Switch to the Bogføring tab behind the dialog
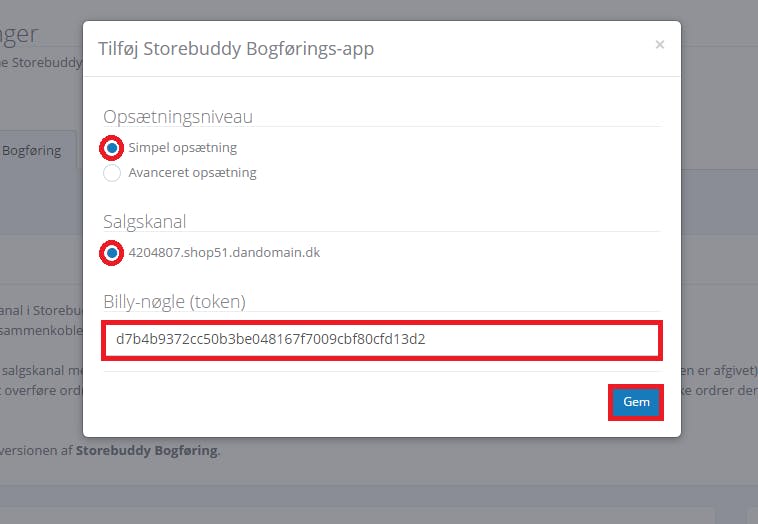 (31, 150)
